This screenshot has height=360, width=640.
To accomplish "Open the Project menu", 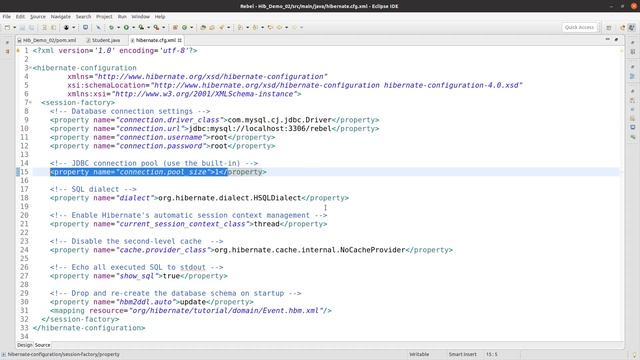I will coord(104,17).
